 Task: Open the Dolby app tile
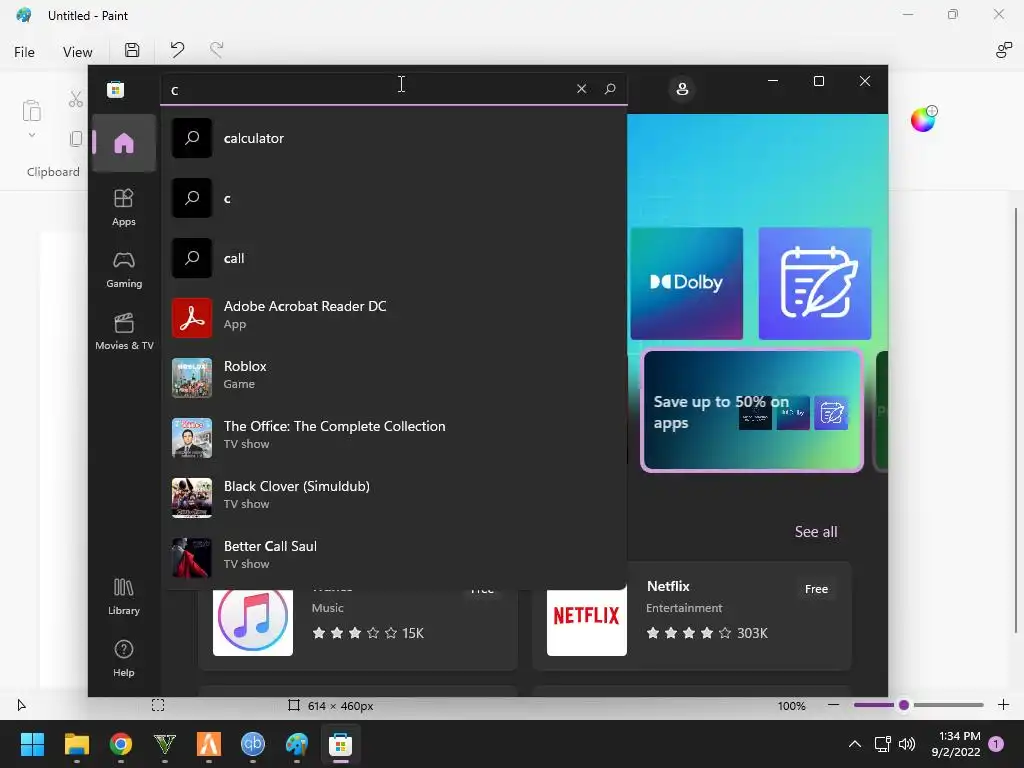686,283
